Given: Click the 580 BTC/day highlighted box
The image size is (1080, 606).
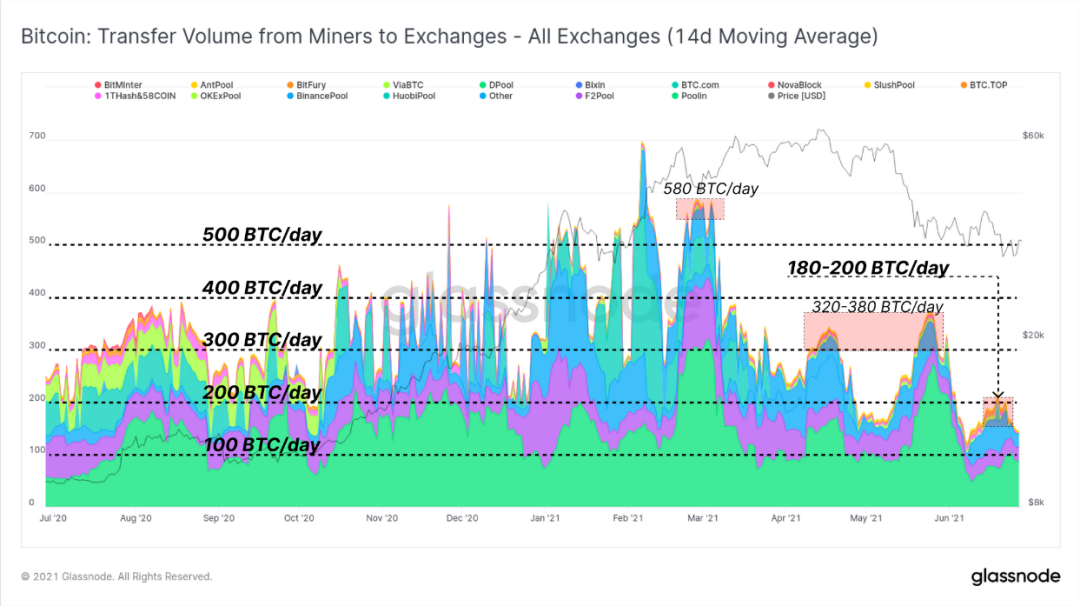Looking at the screenshot, I should pos(700,209).
